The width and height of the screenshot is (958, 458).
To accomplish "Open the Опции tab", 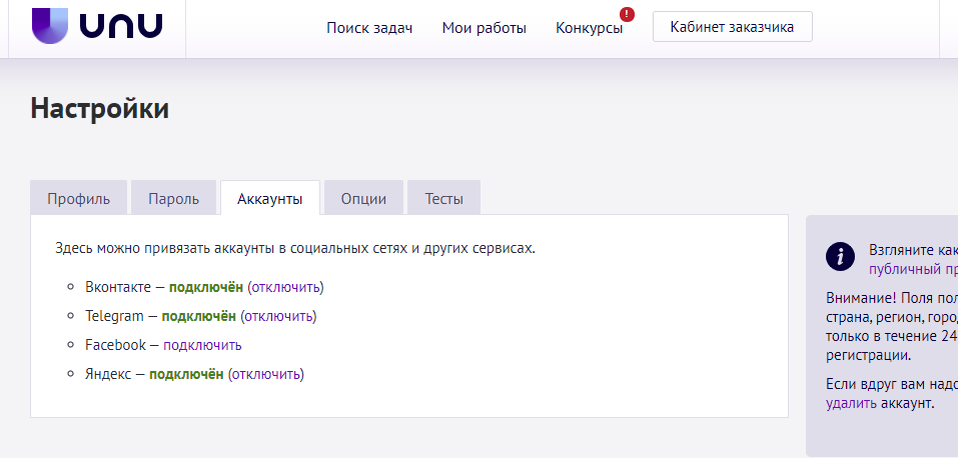I will click(364, 198).
